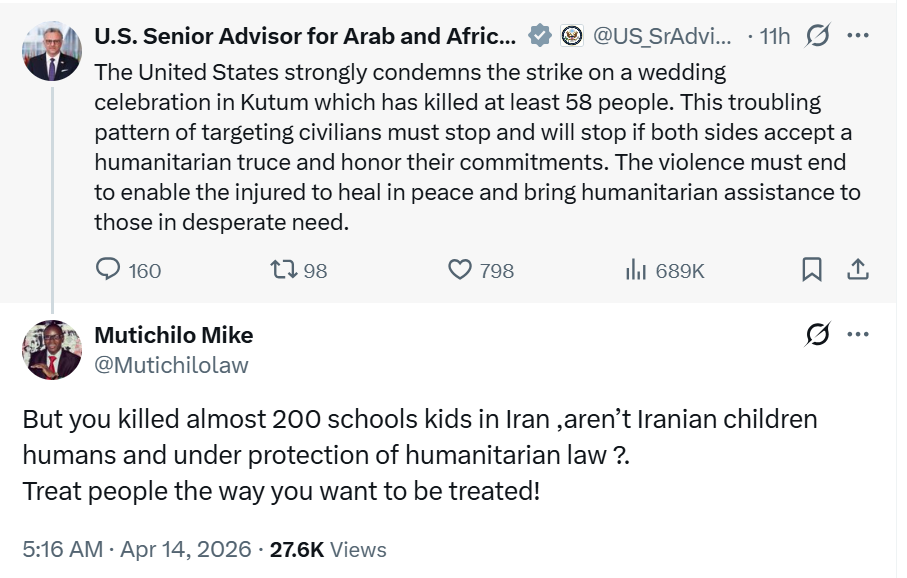
Task: Click the reply icon on Senior Advisor's post
Action: [x=109, y=270]
